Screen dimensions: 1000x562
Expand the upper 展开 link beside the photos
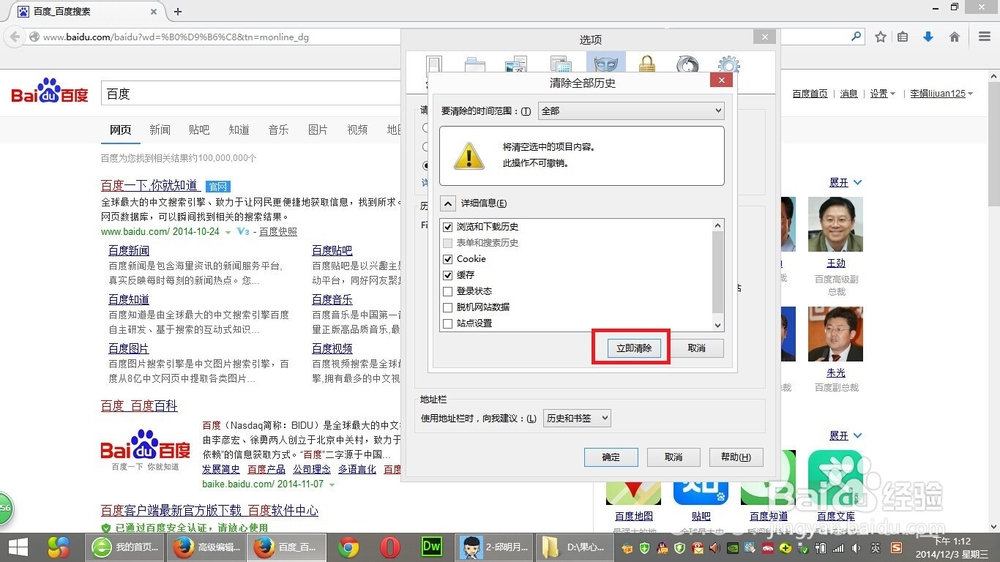[x=845, y=182]
